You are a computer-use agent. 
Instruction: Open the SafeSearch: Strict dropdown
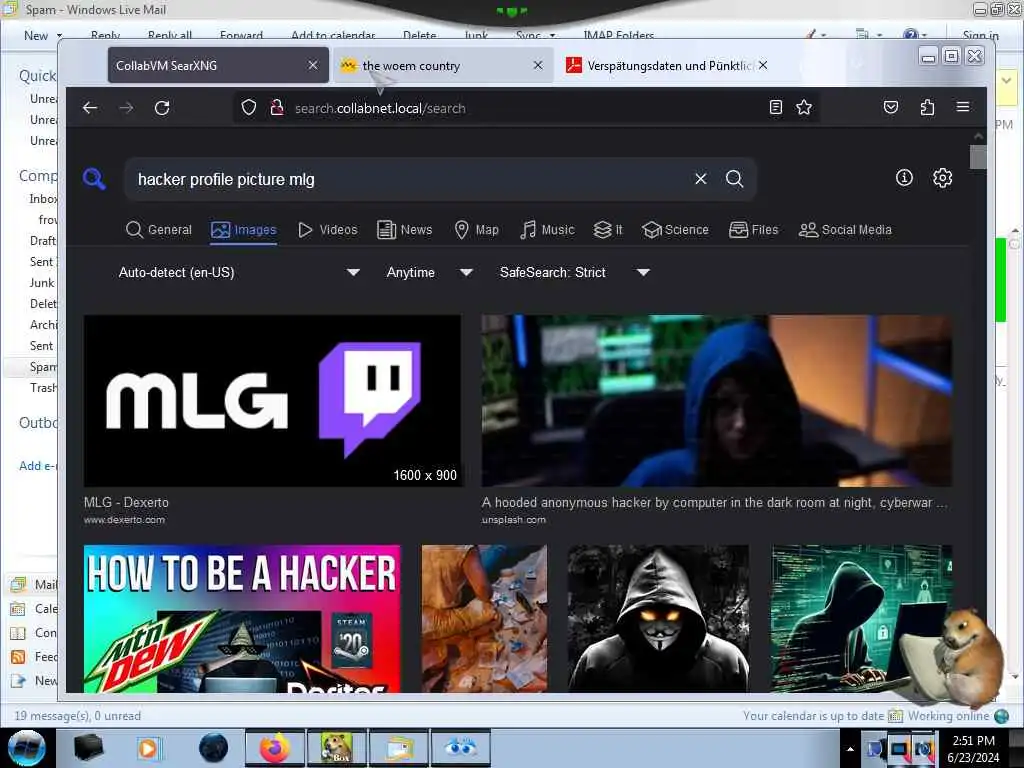575,272
